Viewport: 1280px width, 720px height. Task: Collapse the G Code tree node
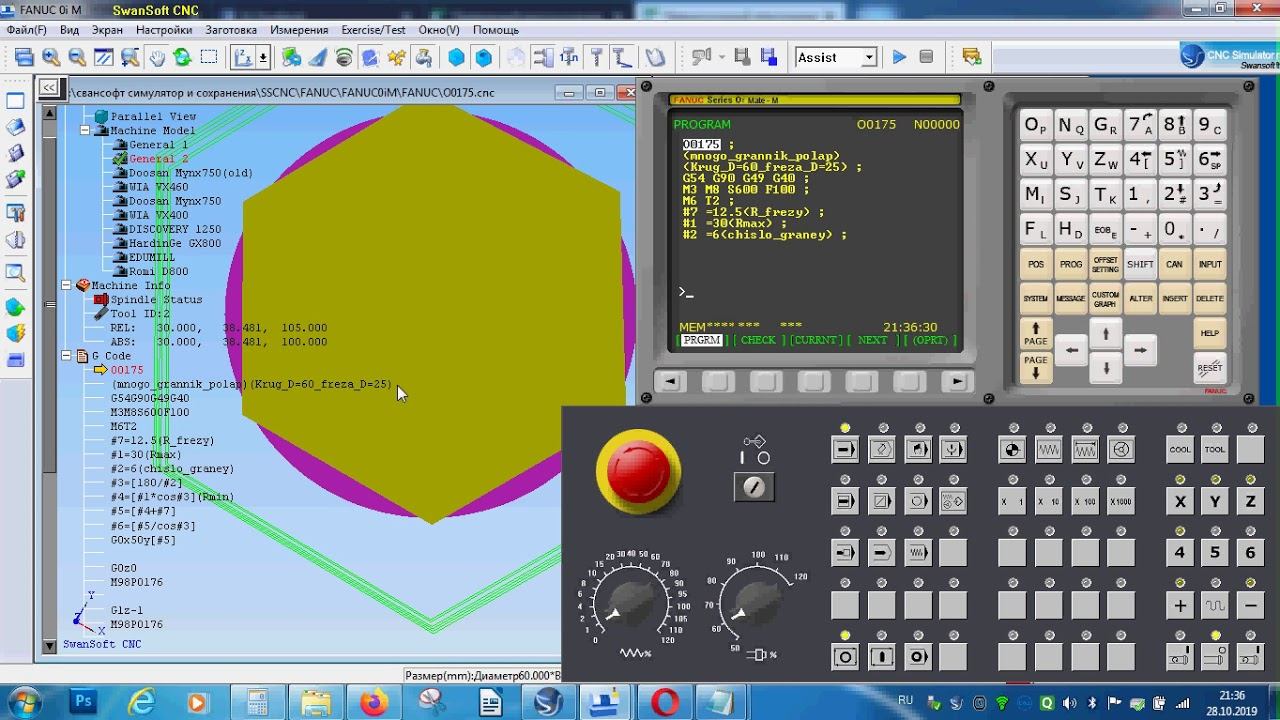67,355
